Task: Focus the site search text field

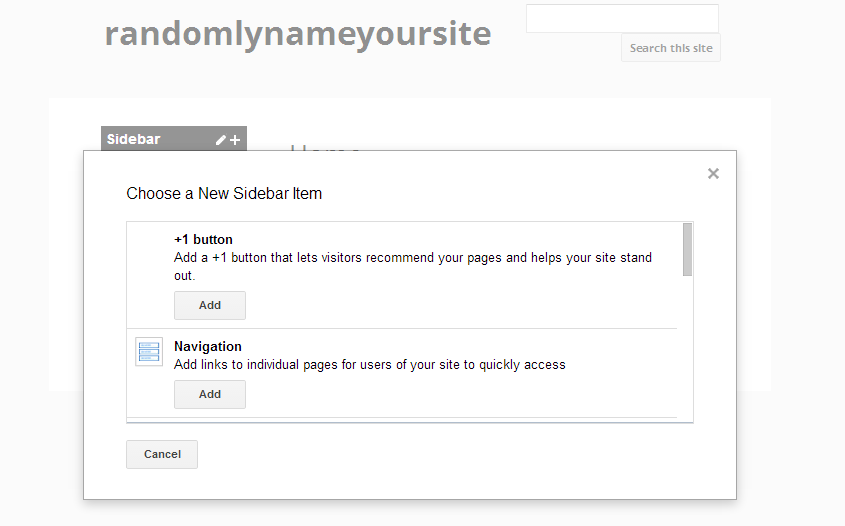Action: point(622,19)
